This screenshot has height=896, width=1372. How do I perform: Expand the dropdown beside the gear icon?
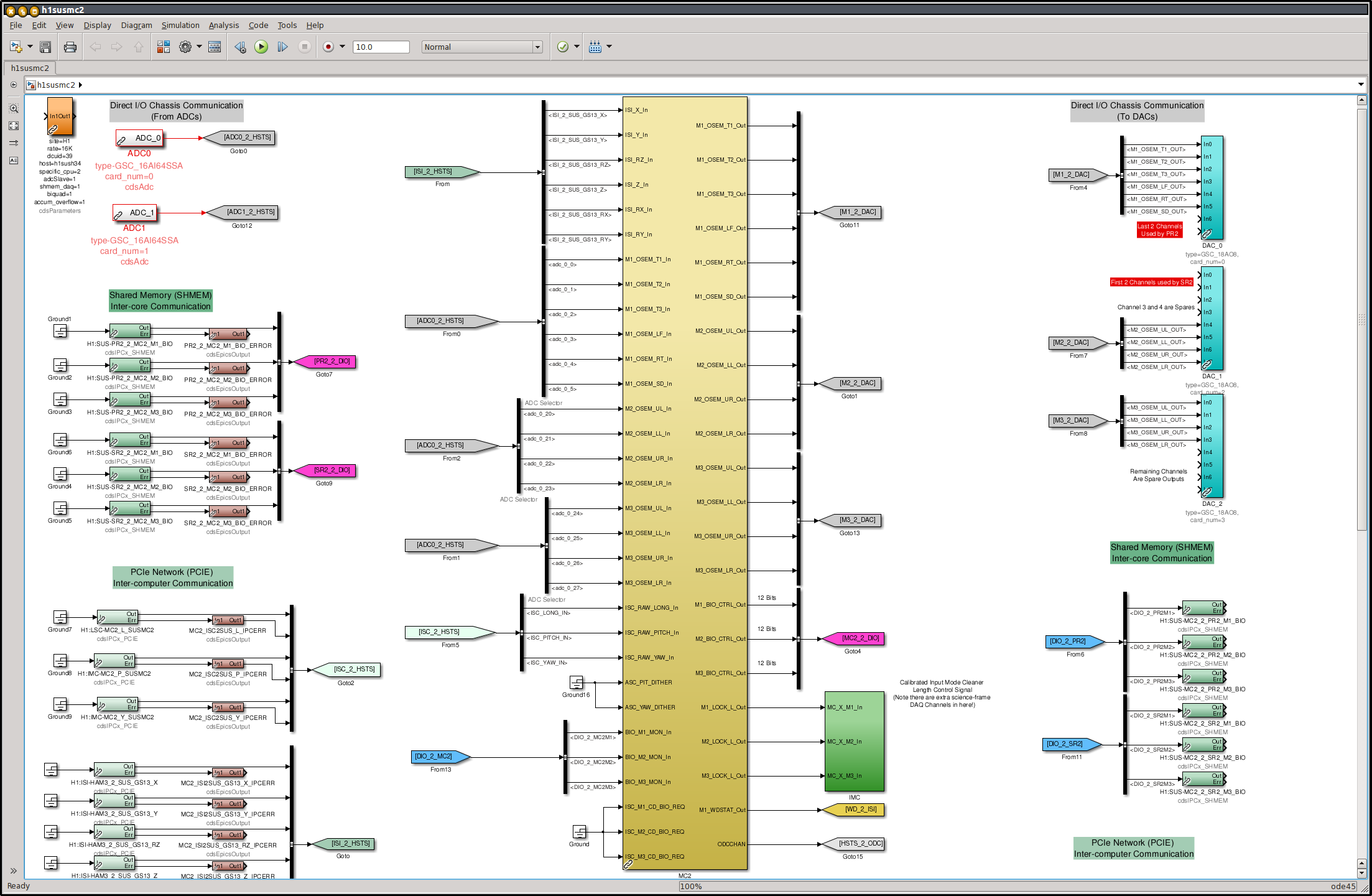coord(199,47)
